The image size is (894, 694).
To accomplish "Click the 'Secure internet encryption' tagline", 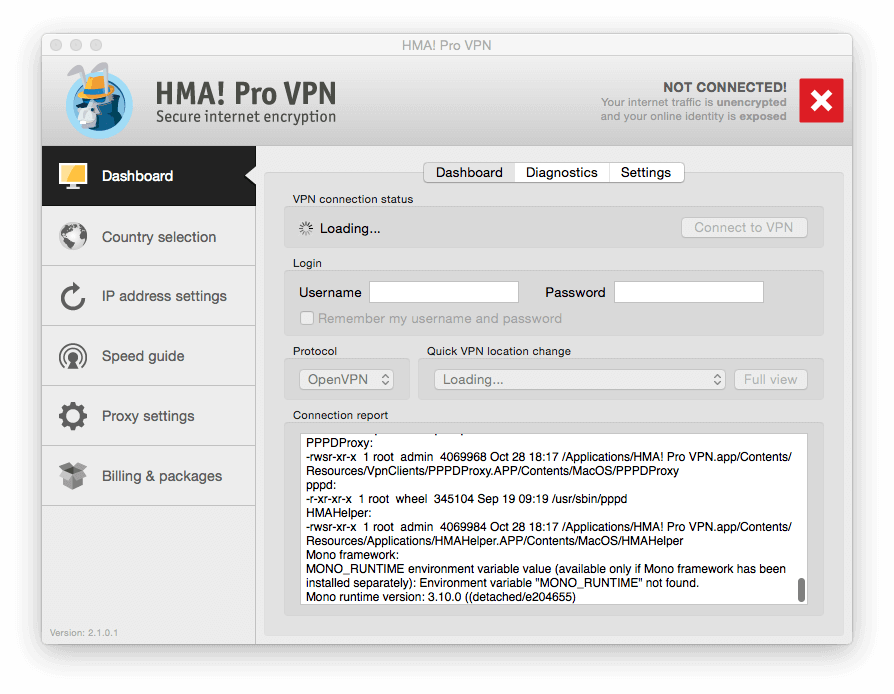I will [x=246, y=116].
